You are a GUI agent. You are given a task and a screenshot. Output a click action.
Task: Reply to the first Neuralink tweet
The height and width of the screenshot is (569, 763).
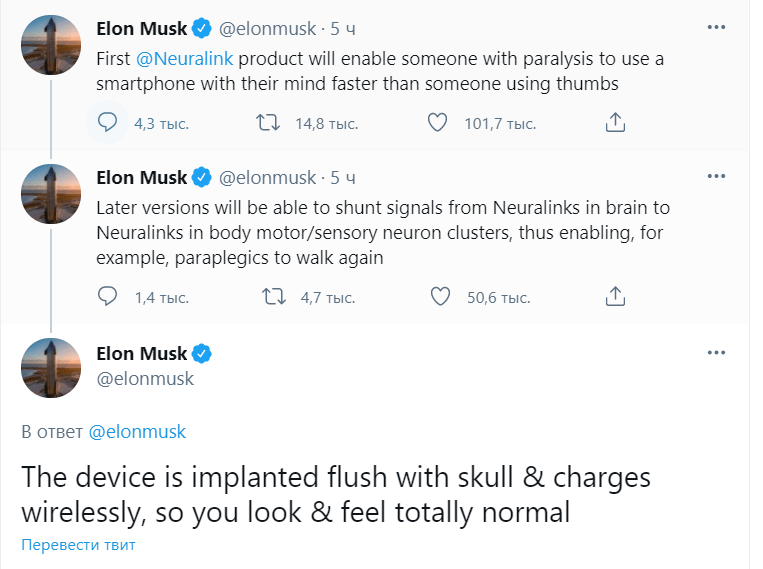point(108,123)
